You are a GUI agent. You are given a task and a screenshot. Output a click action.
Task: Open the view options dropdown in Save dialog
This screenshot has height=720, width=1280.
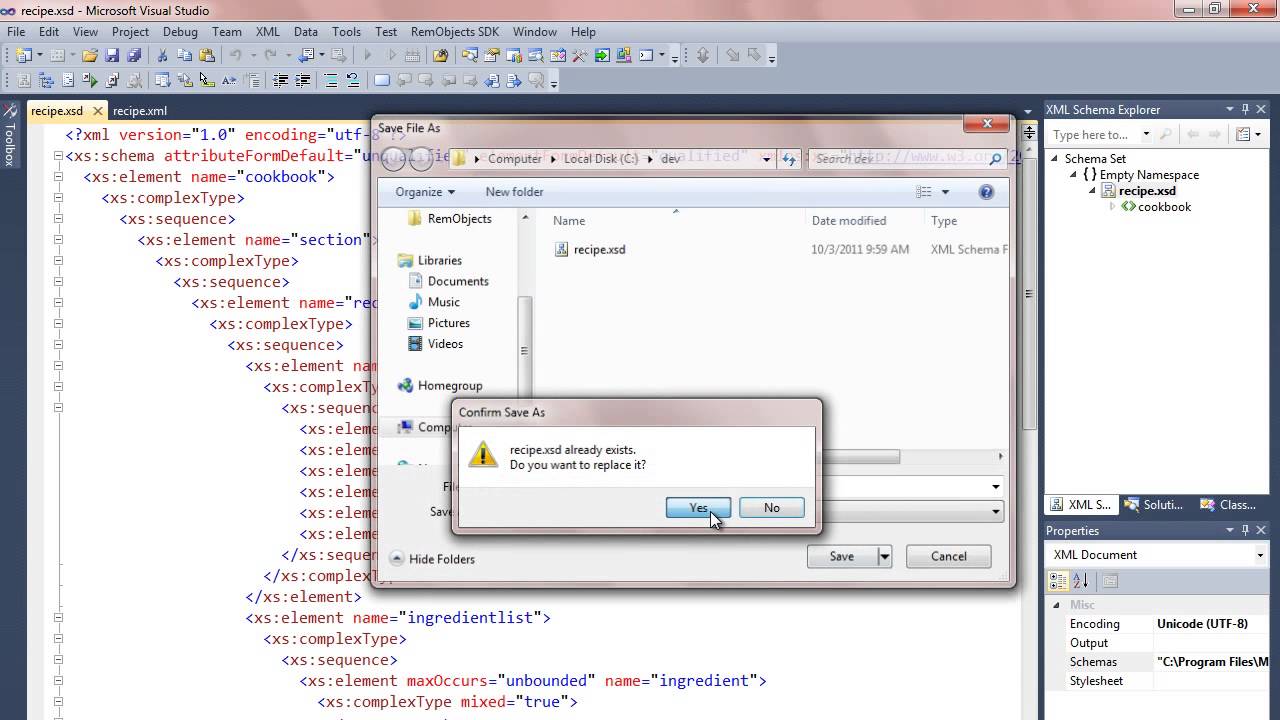coord(945,192)
